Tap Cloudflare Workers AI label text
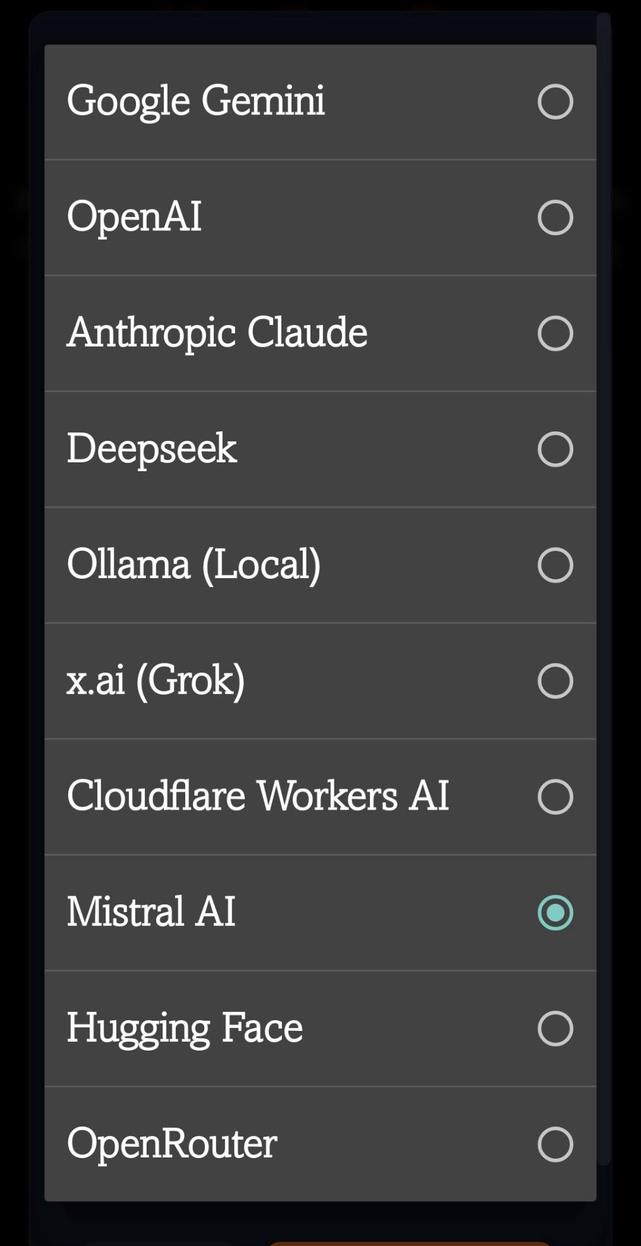 (258, 797)
